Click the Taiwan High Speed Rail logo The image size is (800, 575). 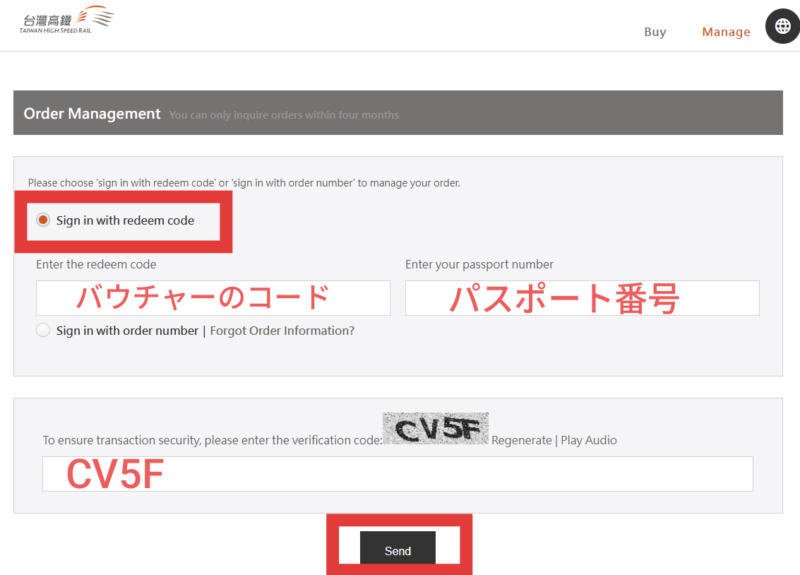click(x=66, y=20)
